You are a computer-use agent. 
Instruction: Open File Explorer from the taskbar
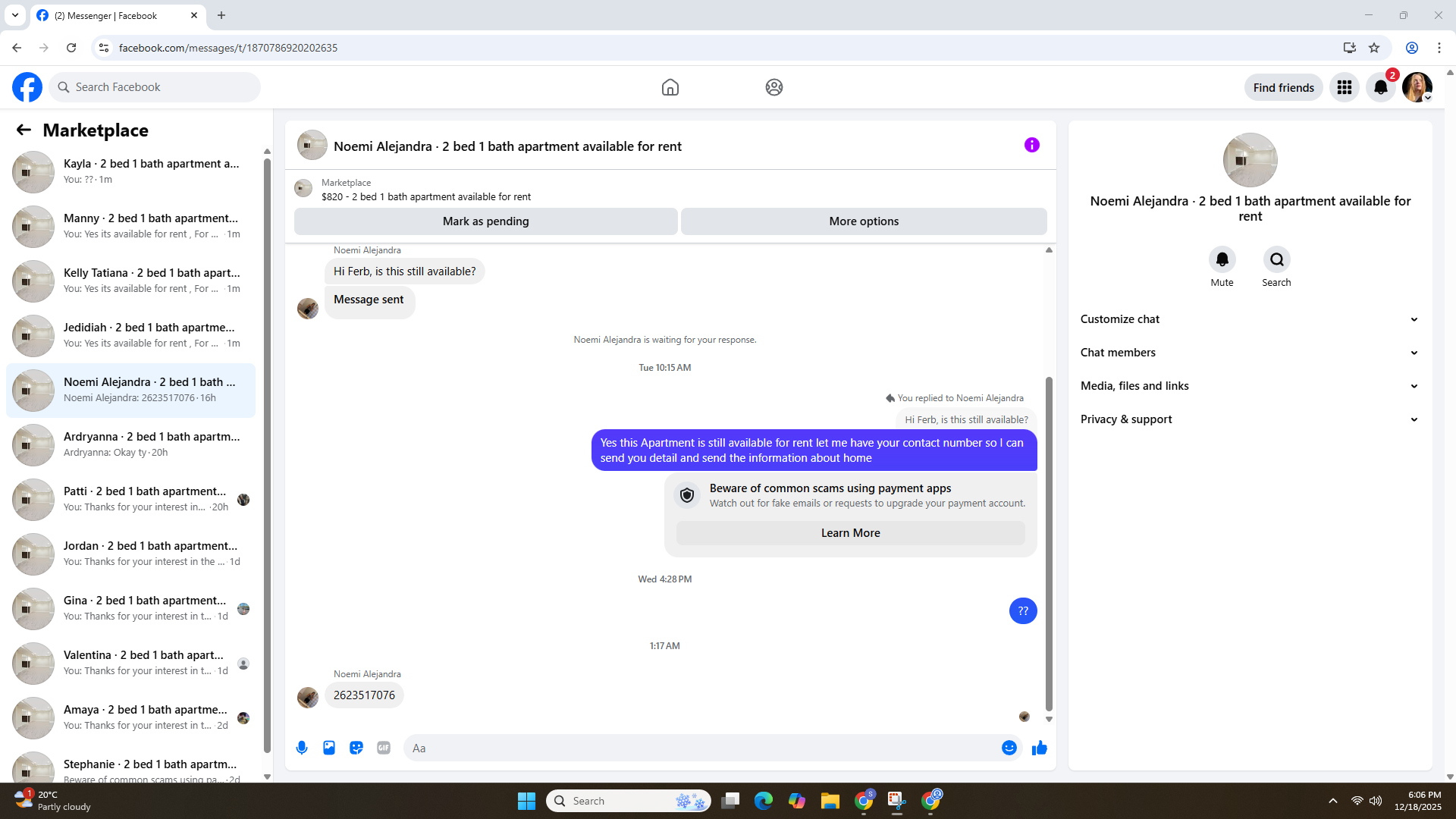(x=830, y=801)
